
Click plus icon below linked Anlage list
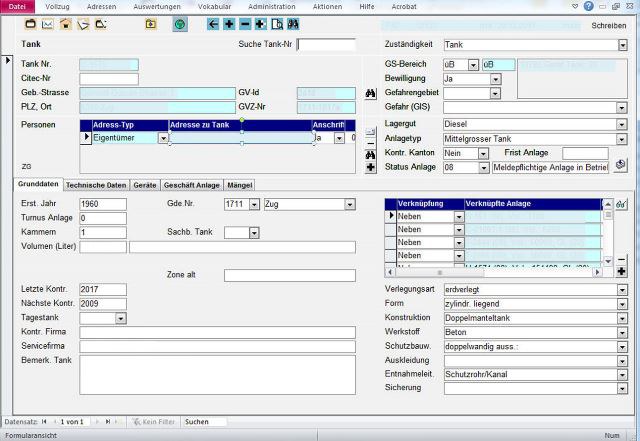(x=621, y=272)
